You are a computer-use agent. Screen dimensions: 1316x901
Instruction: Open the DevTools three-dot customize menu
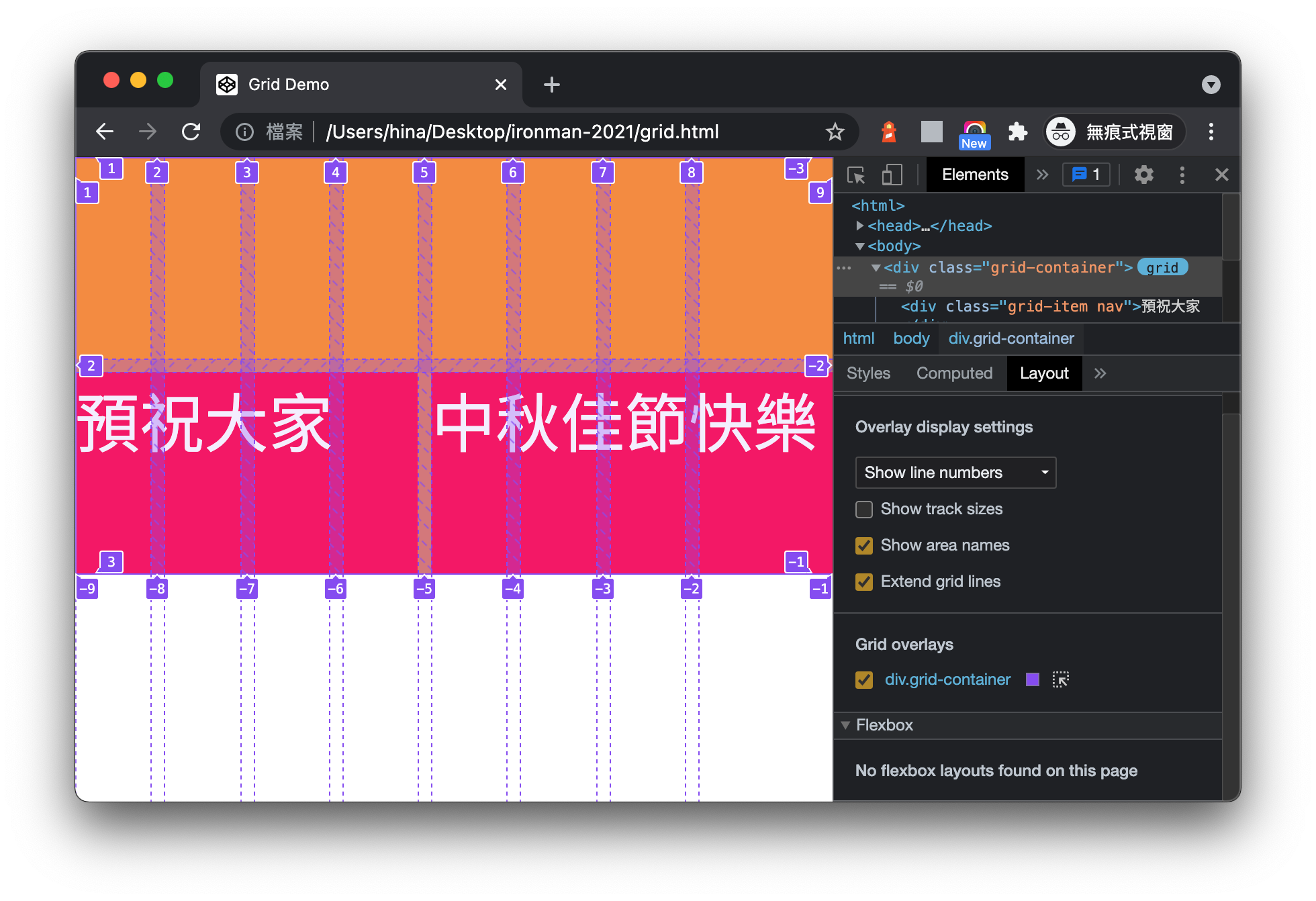(x=1182, y=175)
